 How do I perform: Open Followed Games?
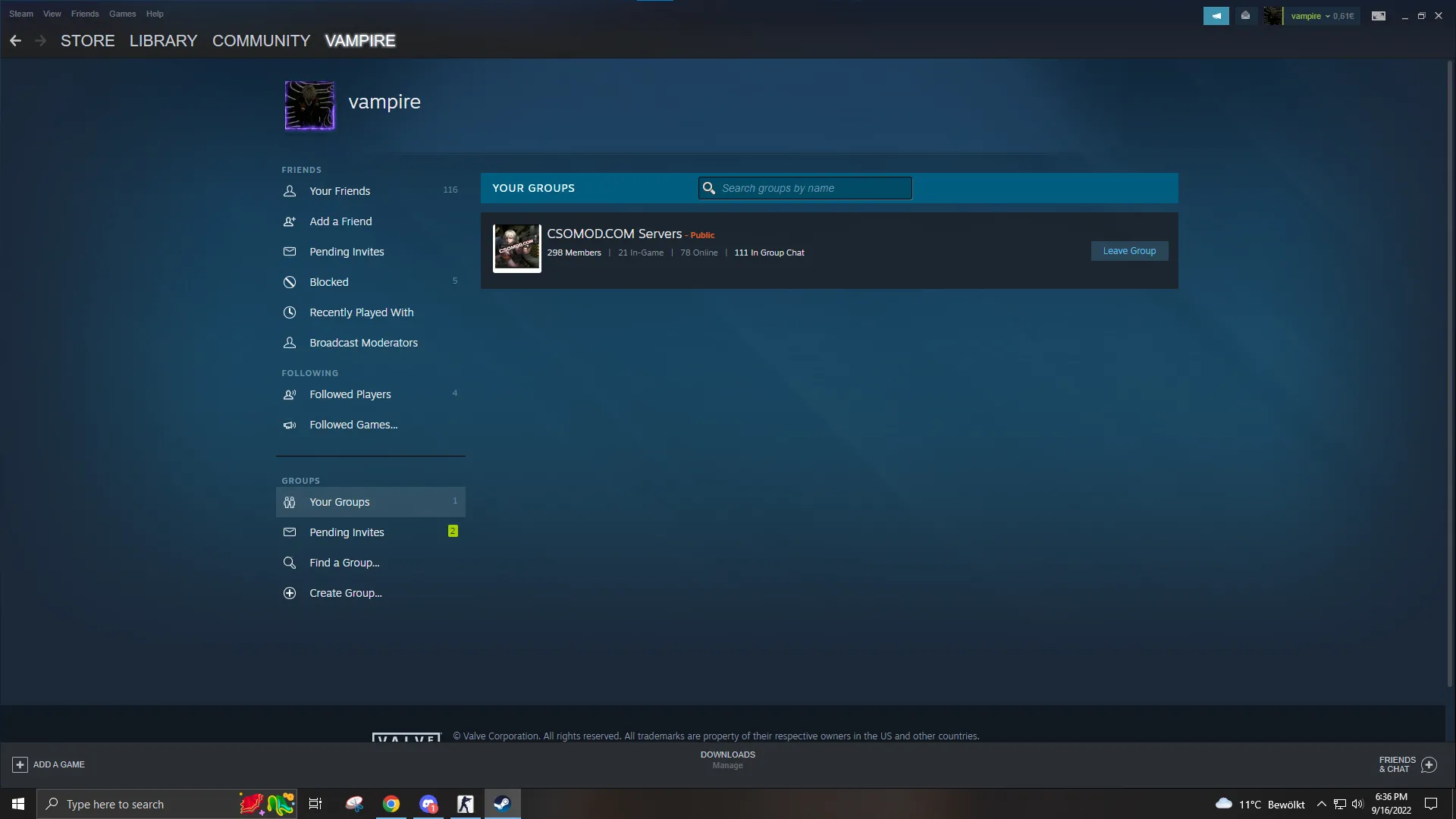(371, 425)
